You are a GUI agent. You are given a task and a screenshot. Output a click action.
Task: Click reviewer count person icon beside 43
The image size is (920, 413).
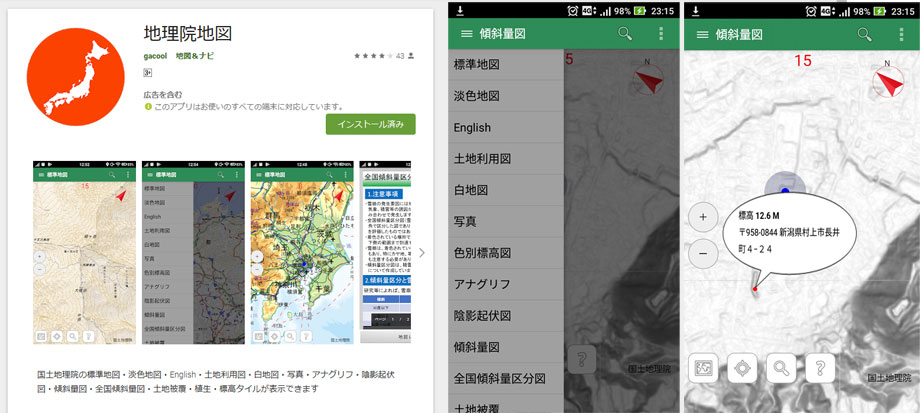tap(411, 56)
